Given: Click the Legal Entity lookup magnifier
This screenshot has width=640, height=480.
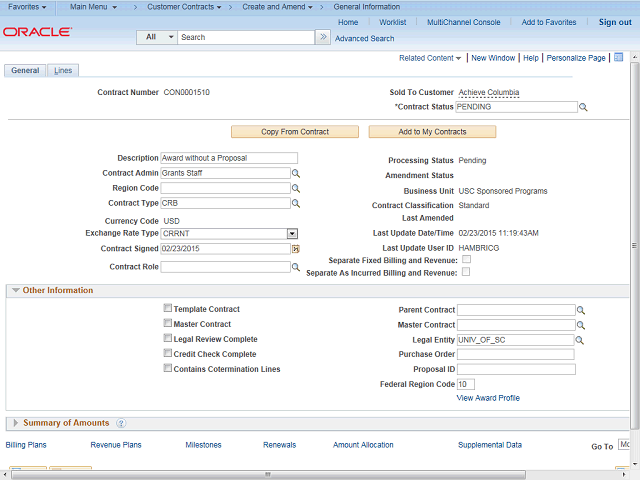Looking at the screenshot, I should (x=581, y=340).
